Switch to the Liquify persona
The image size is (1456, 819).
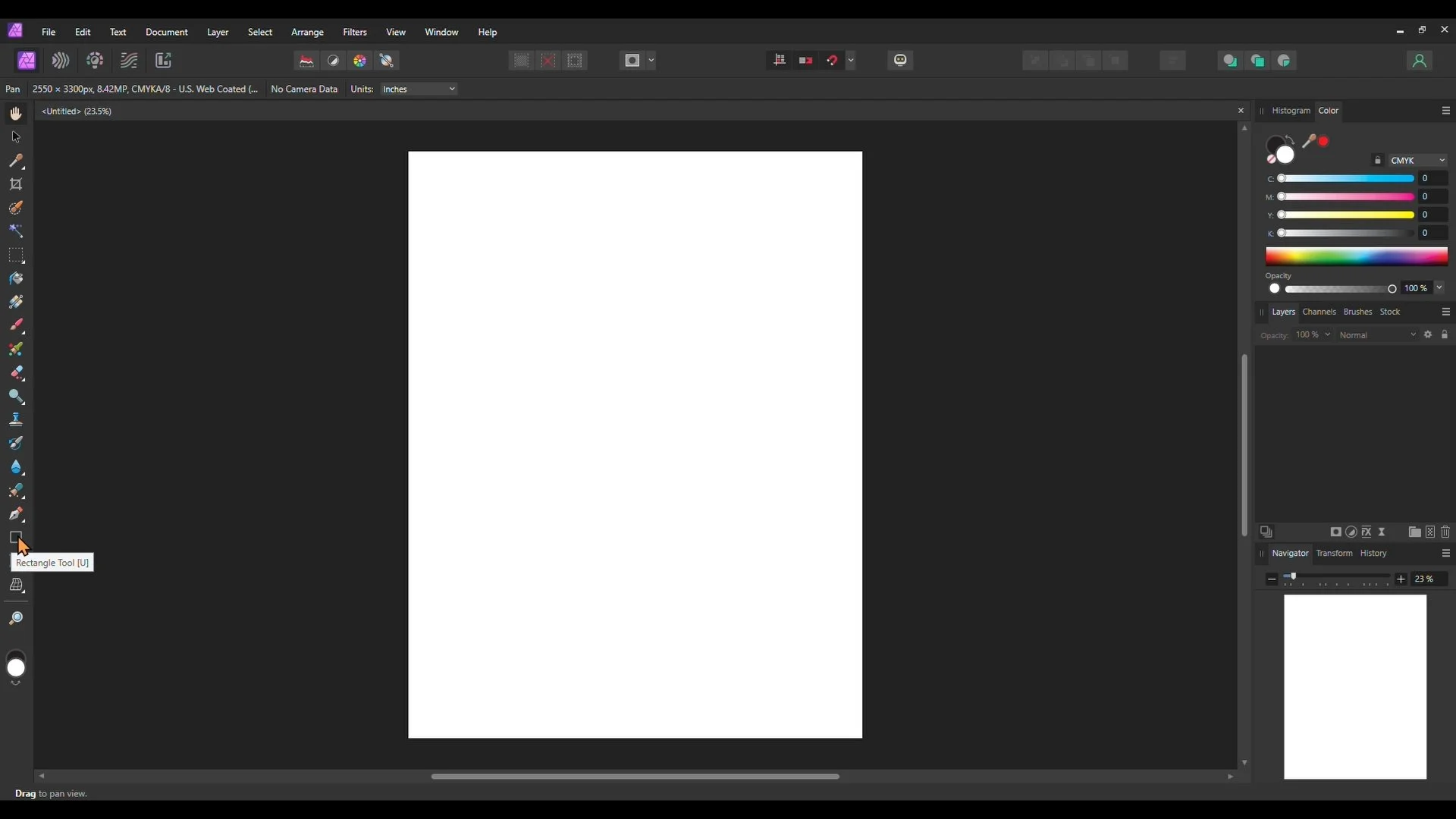pos(61,61)
